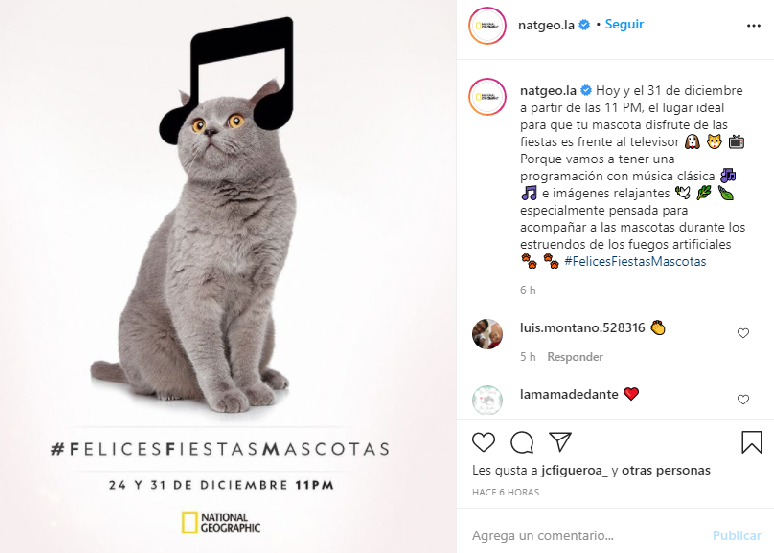This screenshot has width=774, height=553.
Task: Like luis.montano.528316's comment
Action: tap(743, 333)
